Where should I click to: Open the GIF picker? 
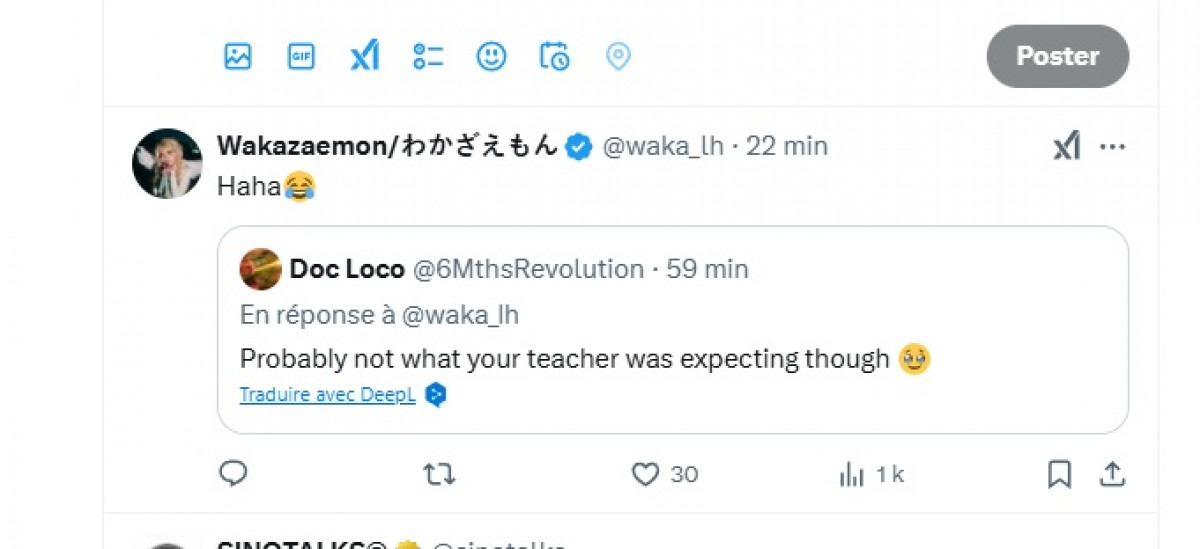click(x=301, y=57)
